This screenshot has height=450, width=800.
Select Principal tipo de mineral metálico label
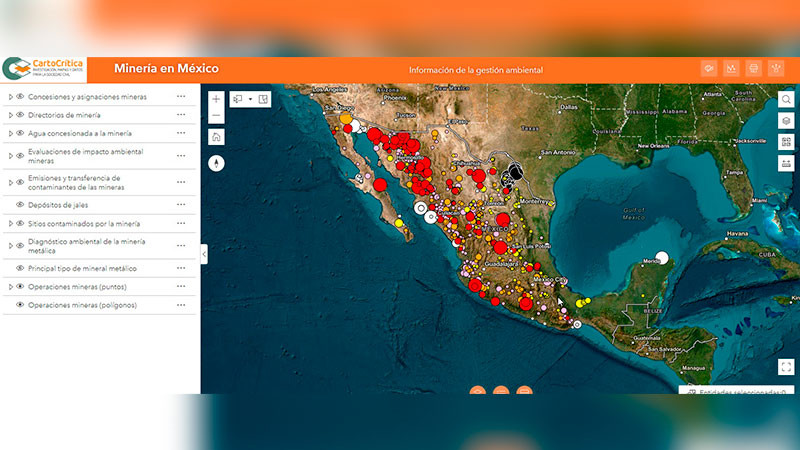(x=82, y=268)
